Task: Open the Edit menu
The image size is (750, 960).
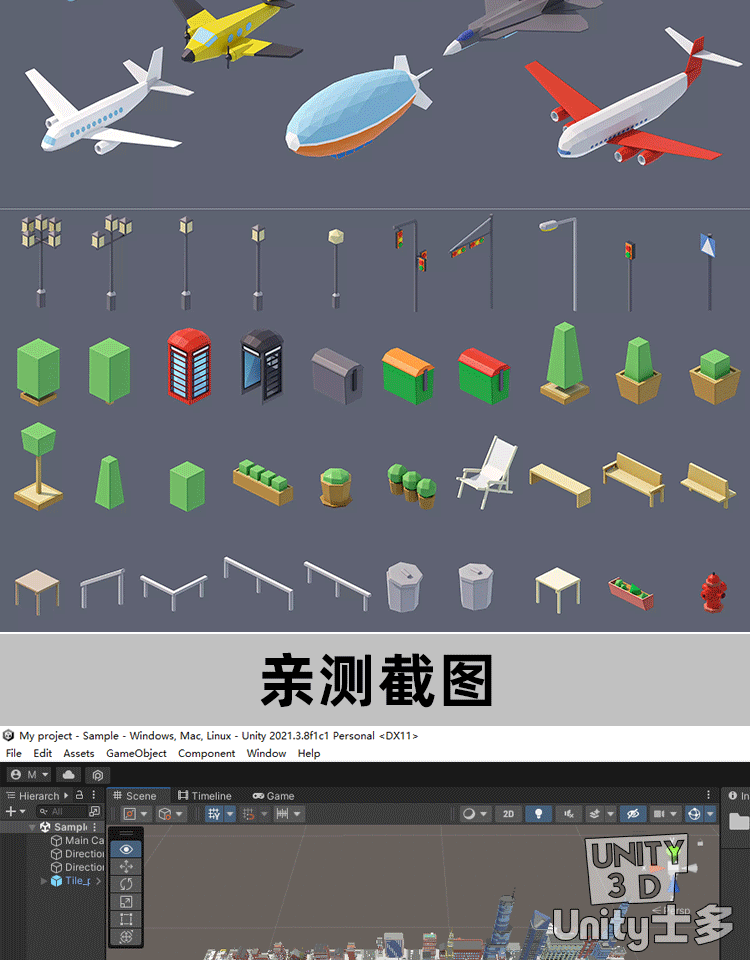Action: tap(42, 753)
